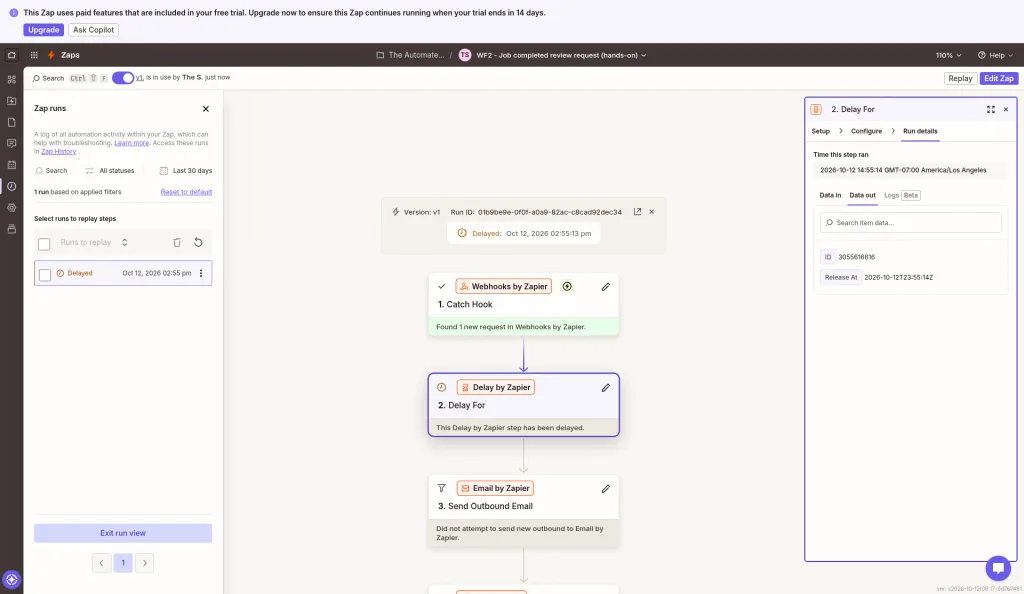Image resolution: width=1024 pixels, height=594 pixels.
Task: Open the Copilot sparkle icon at bottom-left
Action: [x=11, y=579]
